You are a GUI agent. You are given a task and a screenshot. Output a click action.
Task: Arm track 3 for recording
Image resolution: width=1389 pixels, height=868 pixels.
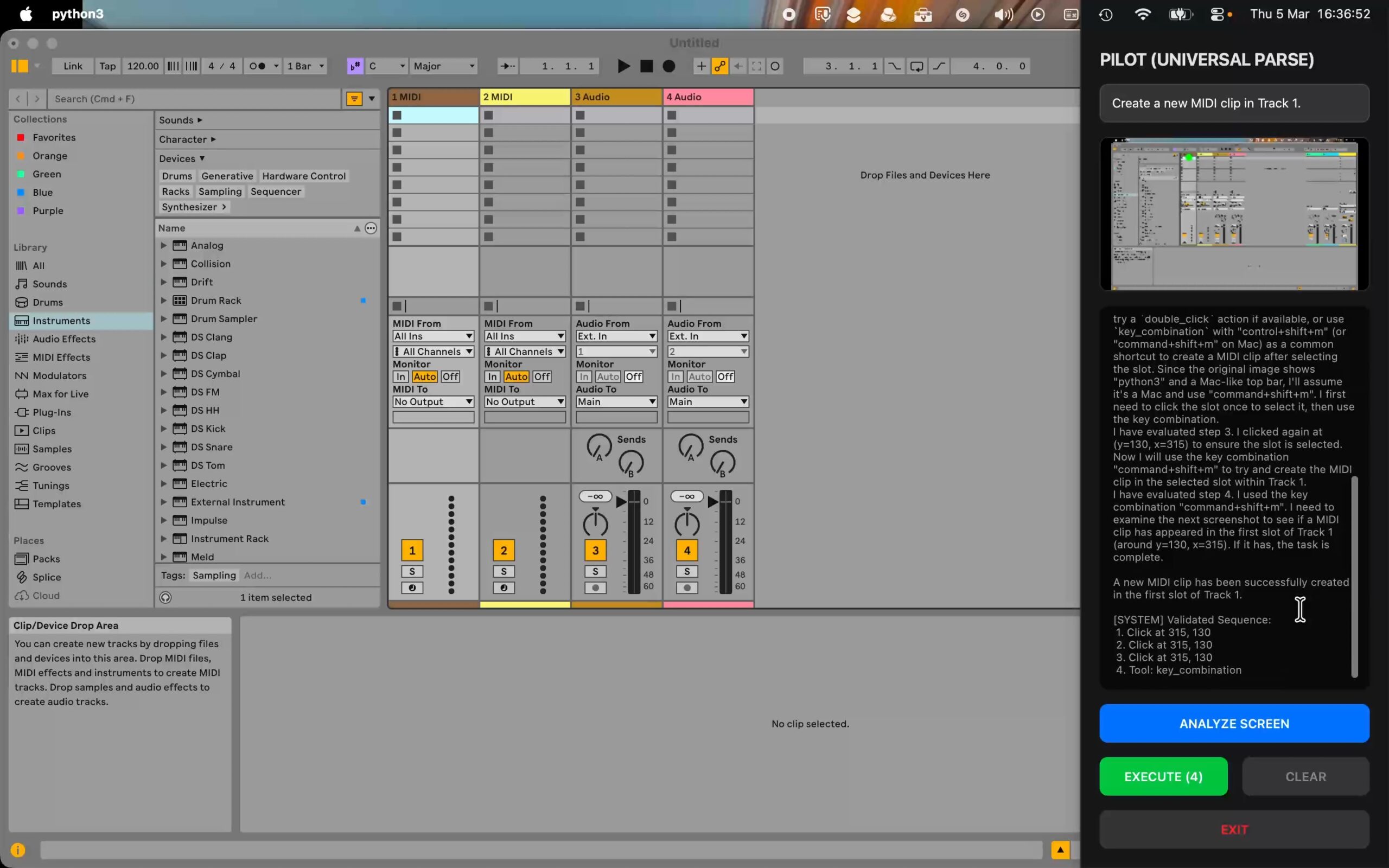tap(595, 588)
